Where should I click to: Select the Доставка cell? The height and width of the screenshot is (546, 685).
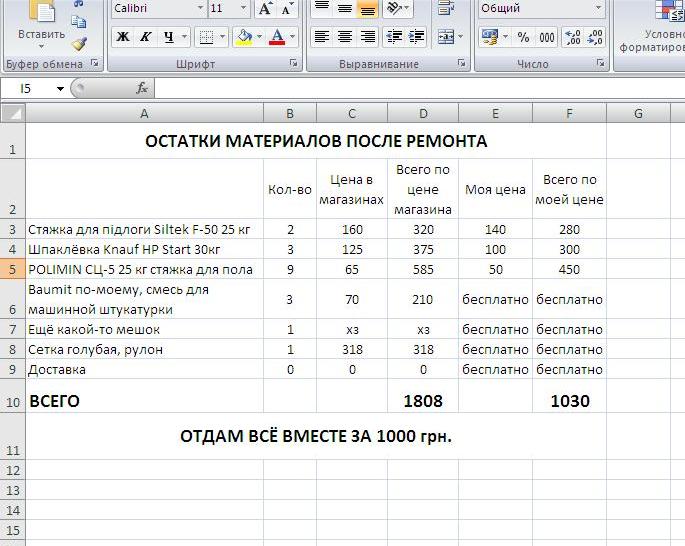point(145,369)
